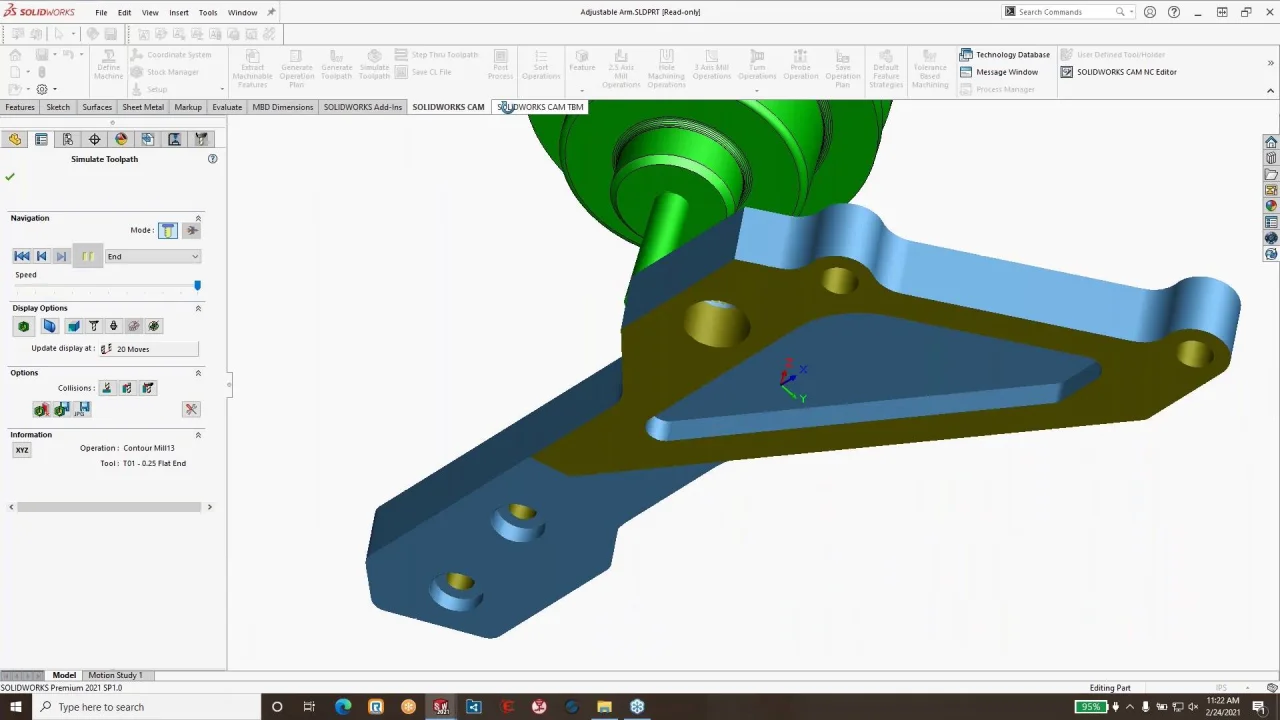
Task: Click the green checkmark to accept simulation
Action: (x=10, y=177)
